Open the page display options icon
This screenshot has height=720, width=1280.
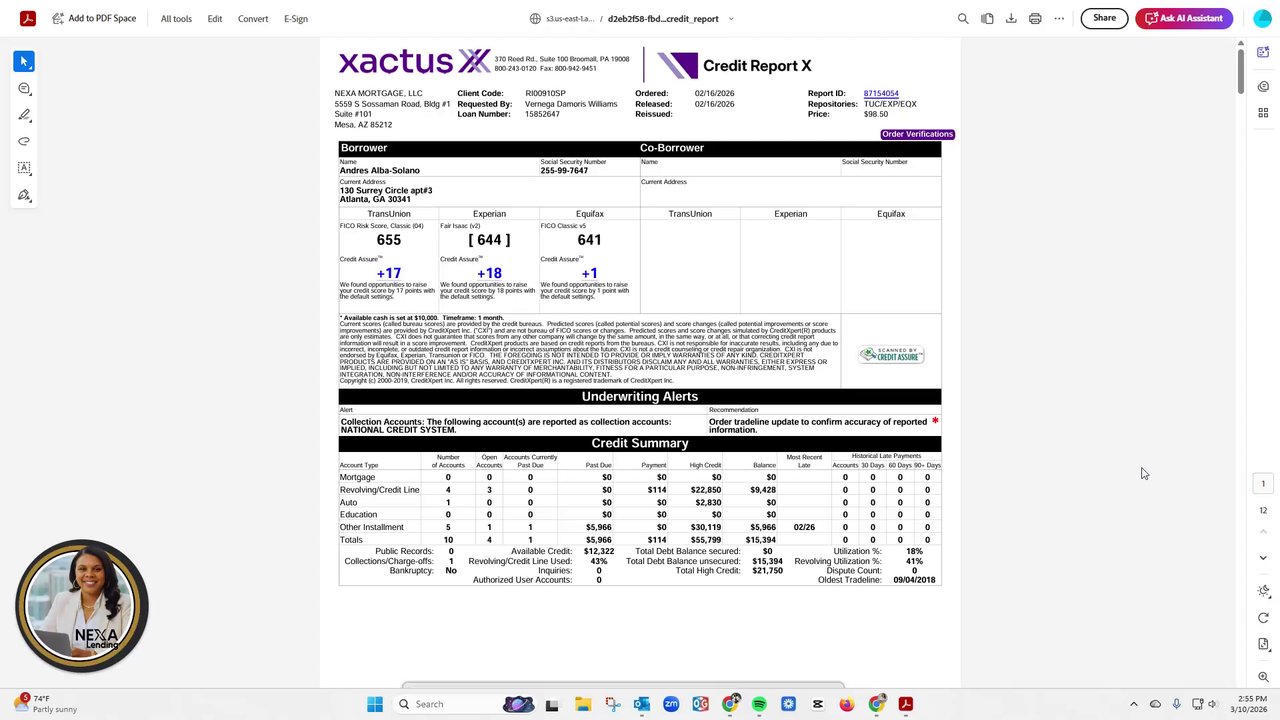[x=1263, y=644]
